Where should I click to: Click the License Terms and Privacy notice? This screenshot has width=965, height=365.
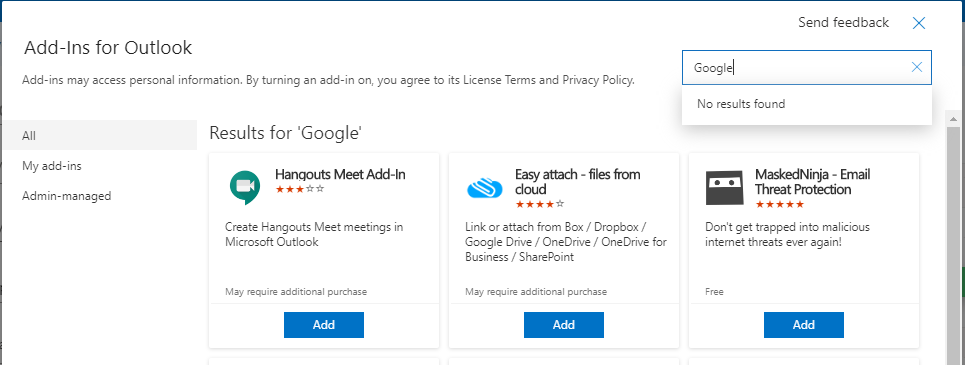pyautogui.click(x=328, y=80)
